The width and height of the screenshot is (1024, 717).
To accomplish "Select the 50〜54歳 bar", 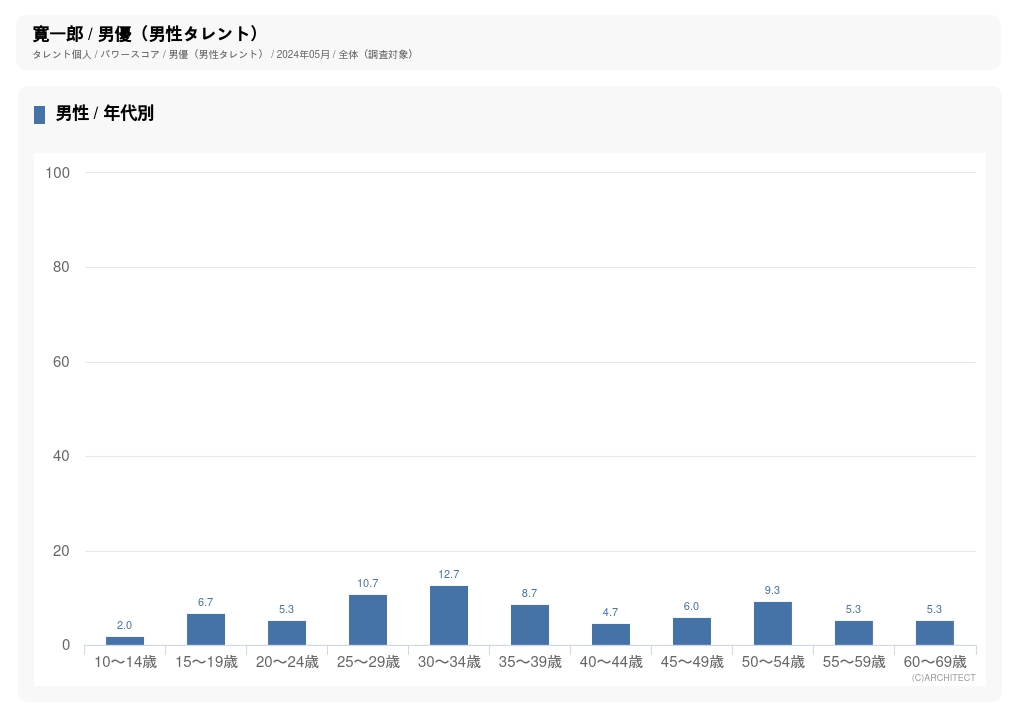I will [x=773, y=624].
